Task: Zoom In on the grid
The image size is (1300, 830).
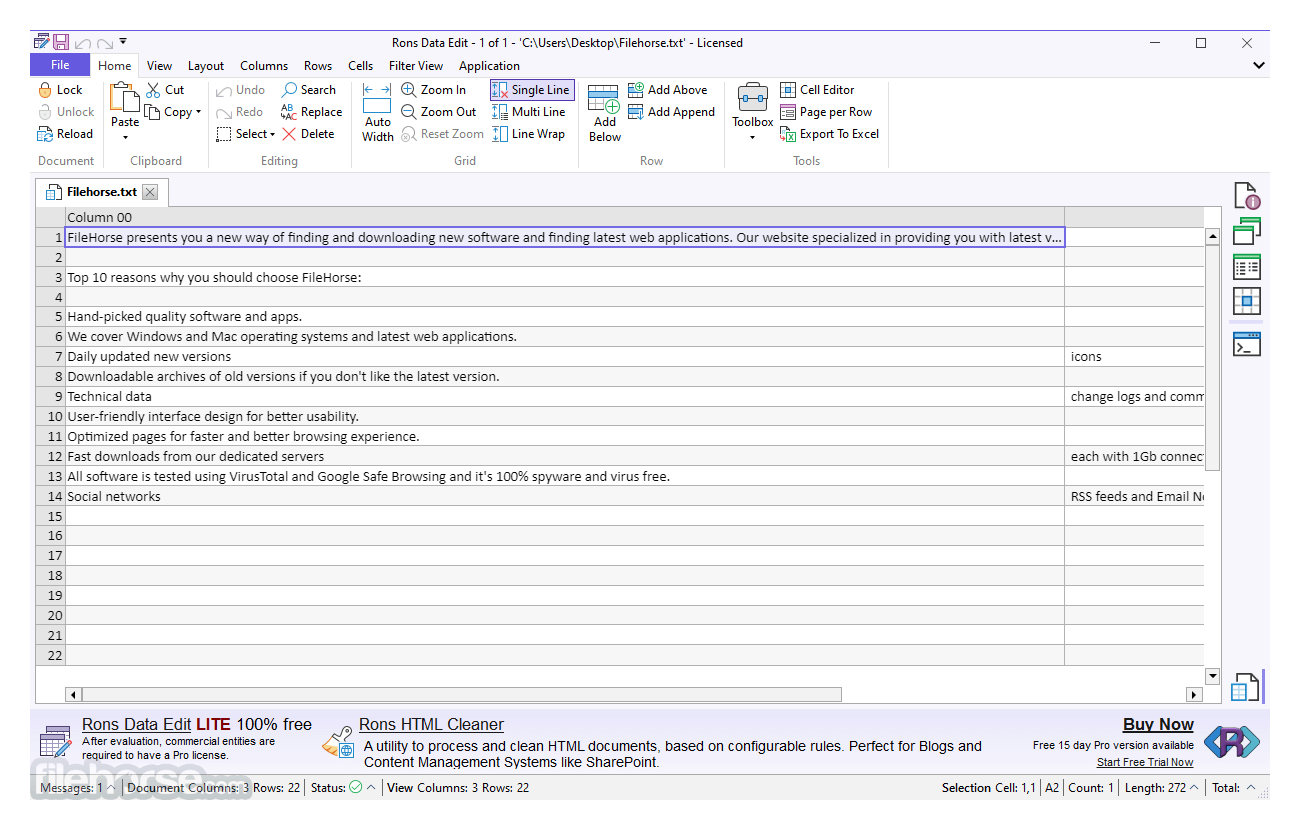Action: click(x=433, y=90)
